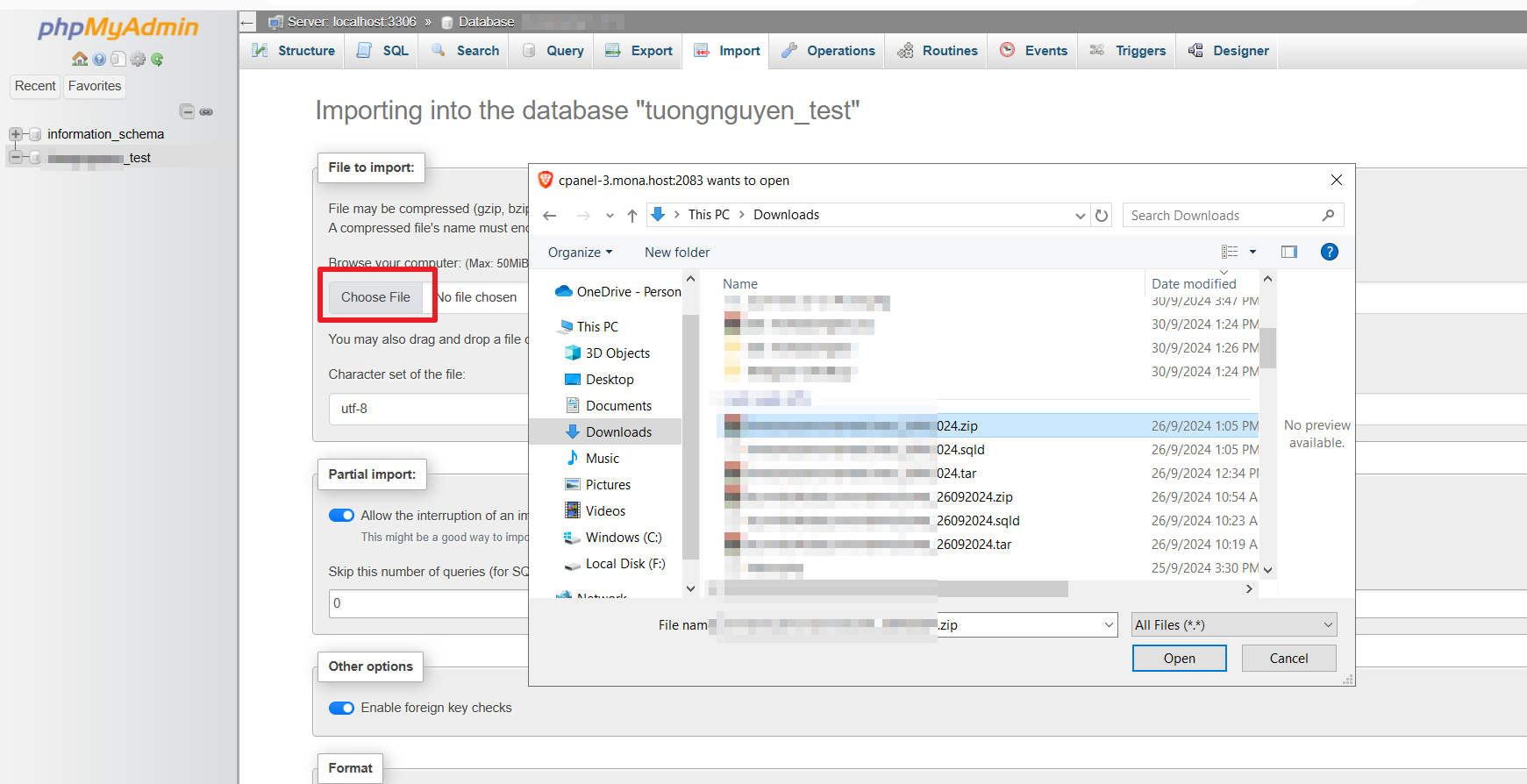This screenshot has height=784, width=1527.
Task: Go back in file dialog
Action: coord(550,215)
